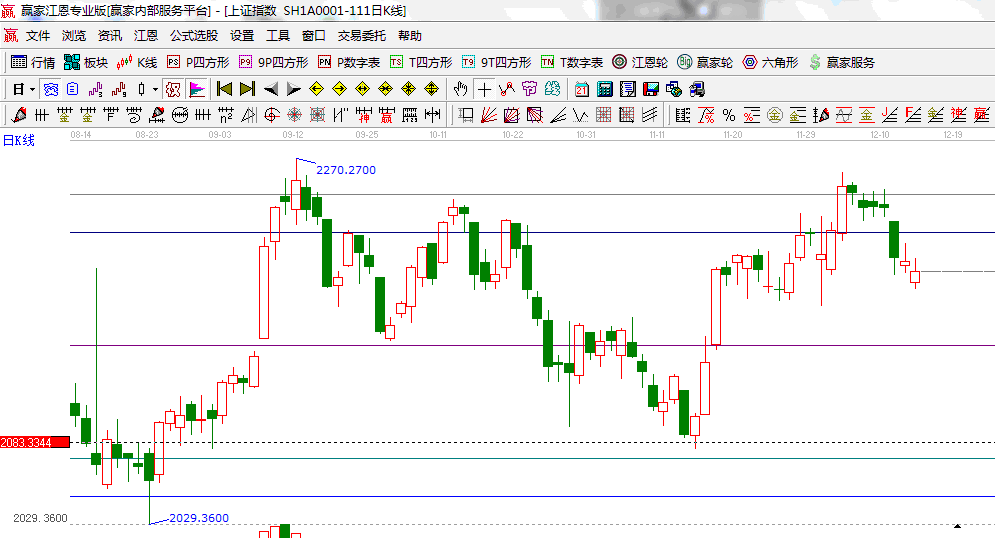Toggle the pink flag chart button
Viewport: 995px width, 538px height.
click(197, 89)
